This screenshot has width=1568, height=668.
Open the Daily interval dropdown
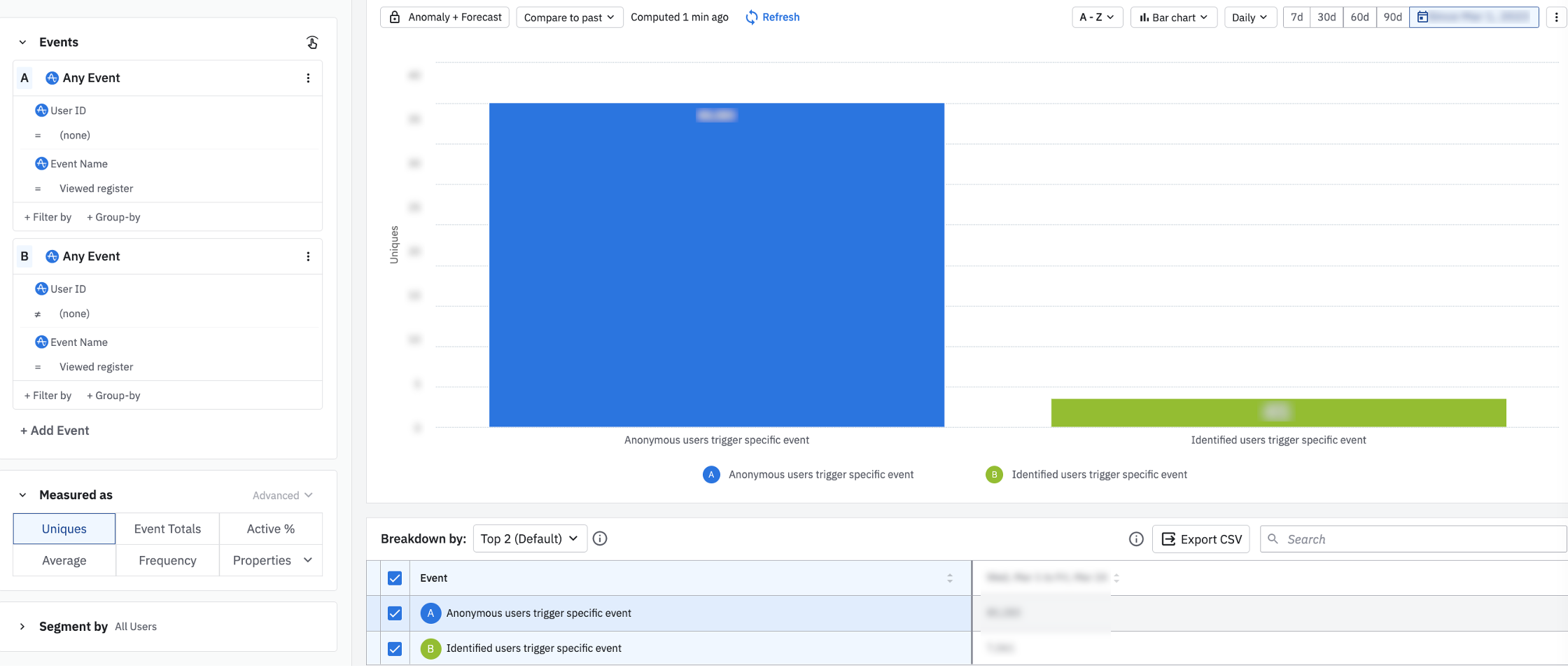point(1250,17)
